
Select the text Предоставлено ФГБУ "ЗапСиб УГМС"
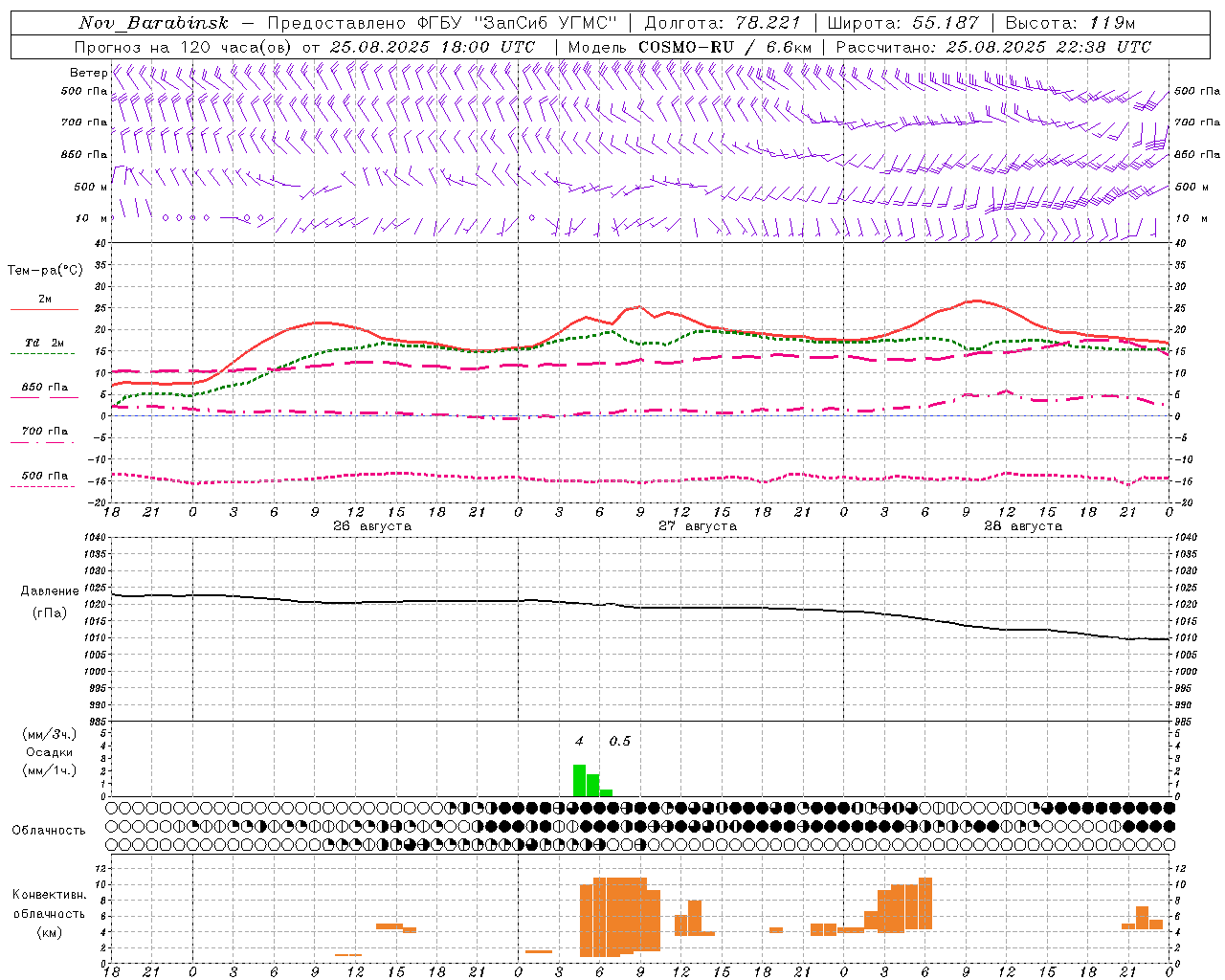pyautogui.click(x=442, y=23)
